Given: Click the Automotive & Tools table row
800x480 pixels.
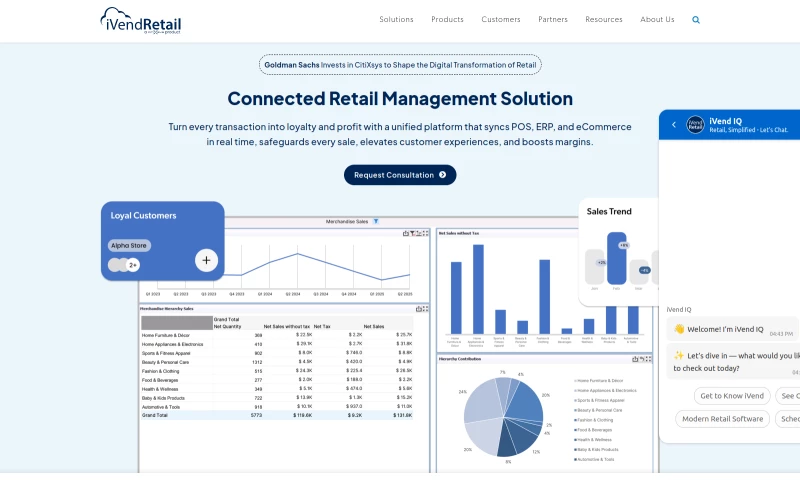Looking at the screenshot, I should (277, 407).
